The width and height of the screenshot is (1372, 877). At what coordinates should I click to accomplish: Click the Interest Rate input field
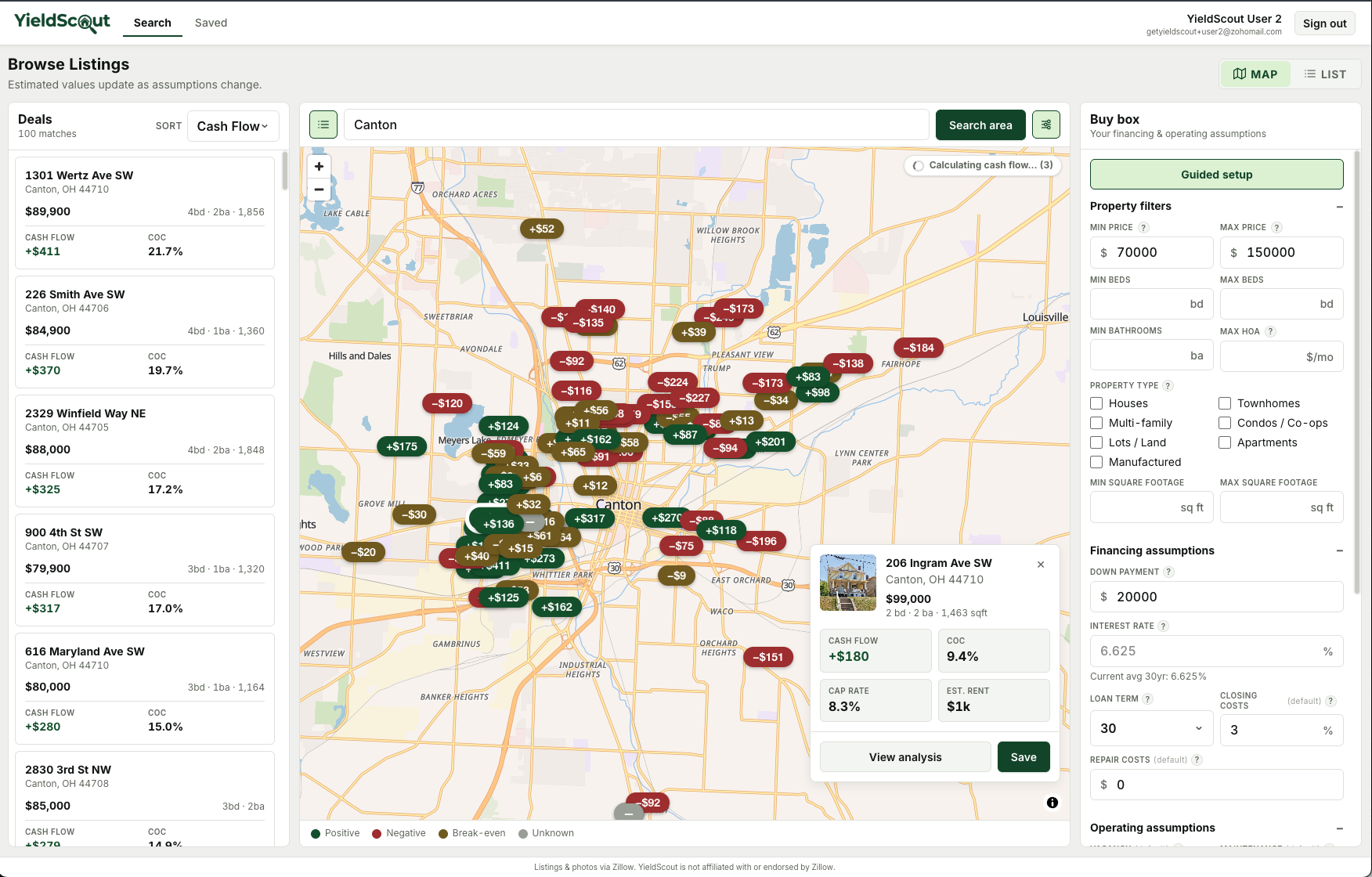[1216, 651]
